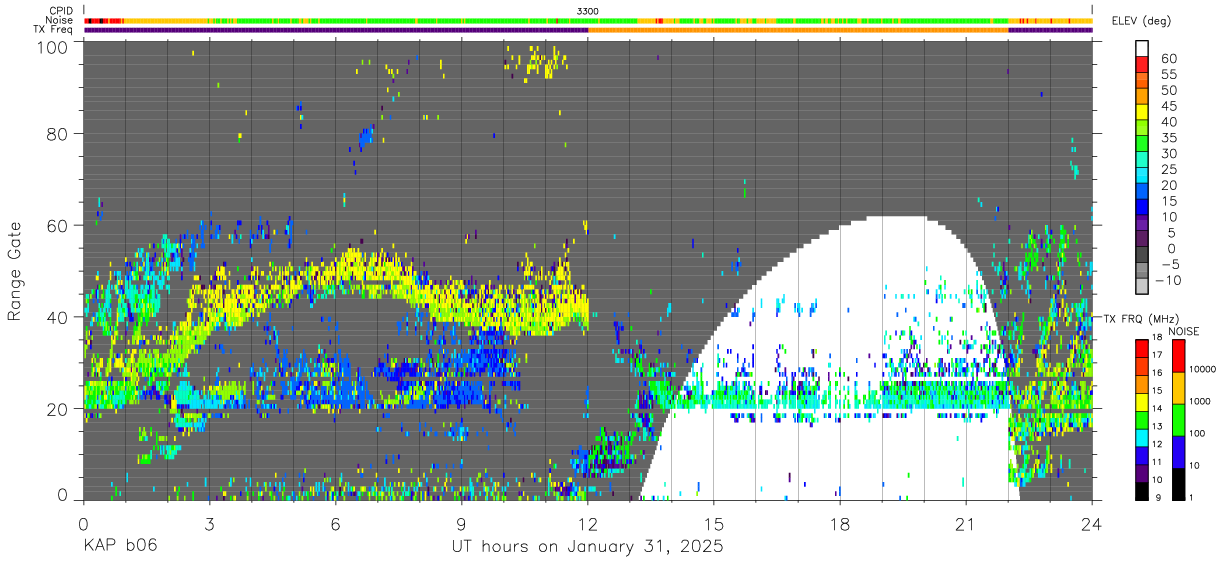Pick the red TX FRQ swatch between 18 and 17
1228x567 pixels.
[x=1142, y=348]
